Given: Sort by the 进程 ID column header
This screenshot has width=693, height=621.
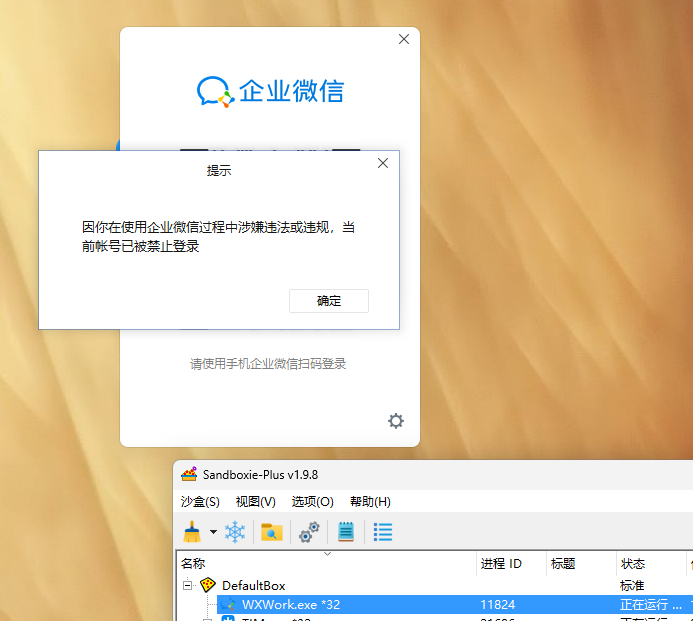Looking at the screenshot, I should (511, 564).
